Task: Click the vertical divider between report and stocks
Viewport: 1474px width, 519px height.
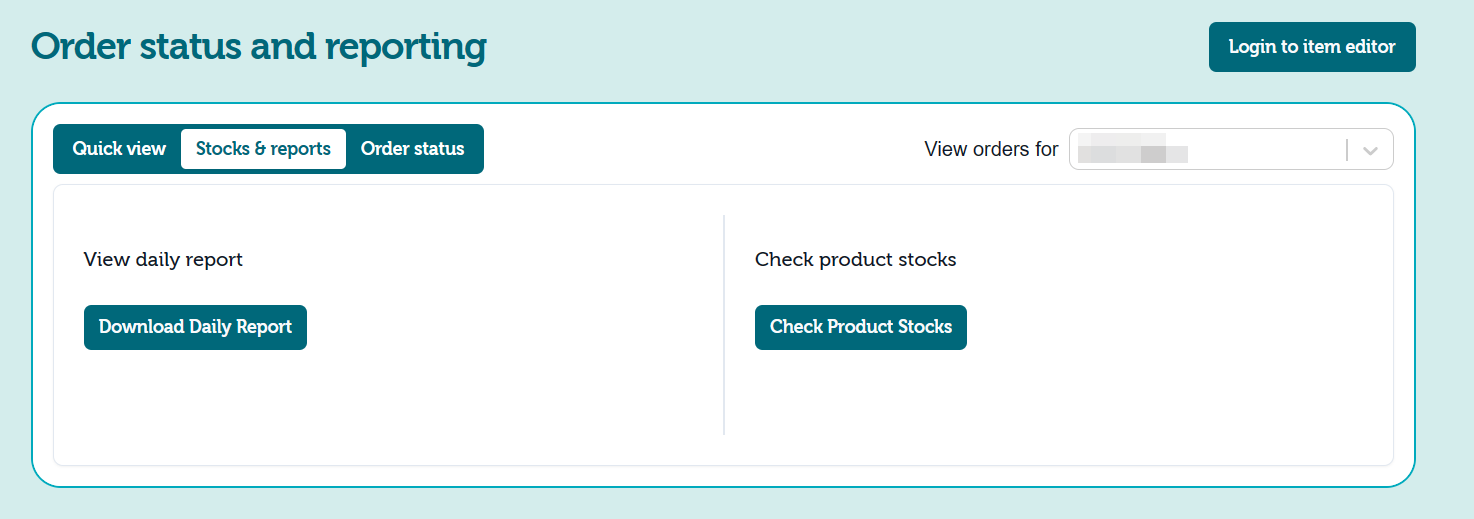Action: click(724, 325)
